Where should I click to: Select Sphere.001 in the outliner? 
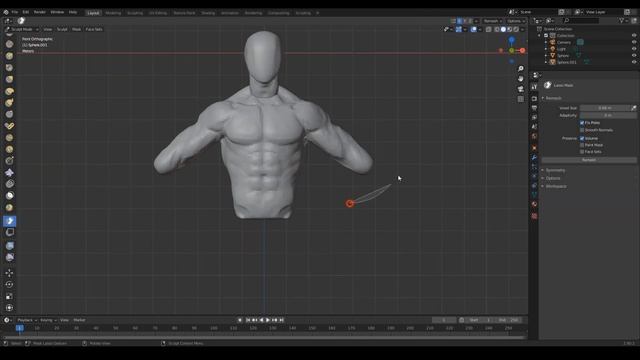(x=567, y=62)
